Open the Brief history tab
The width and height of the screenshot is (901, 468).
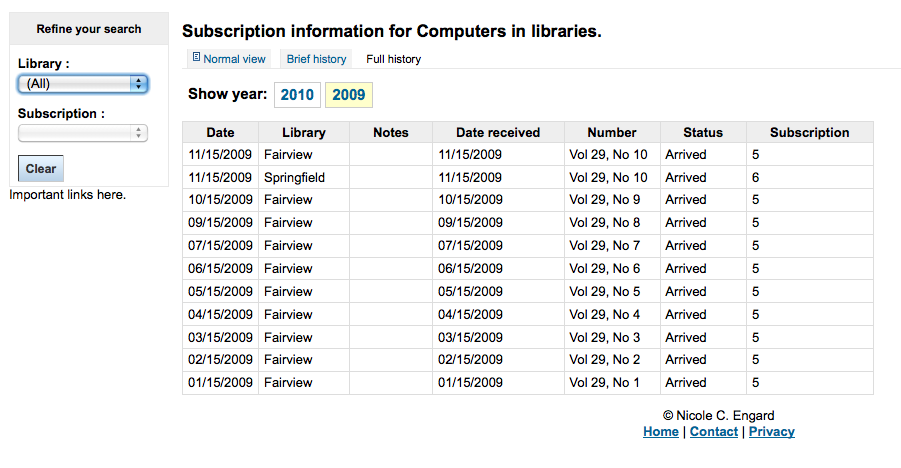pos(316,59)
